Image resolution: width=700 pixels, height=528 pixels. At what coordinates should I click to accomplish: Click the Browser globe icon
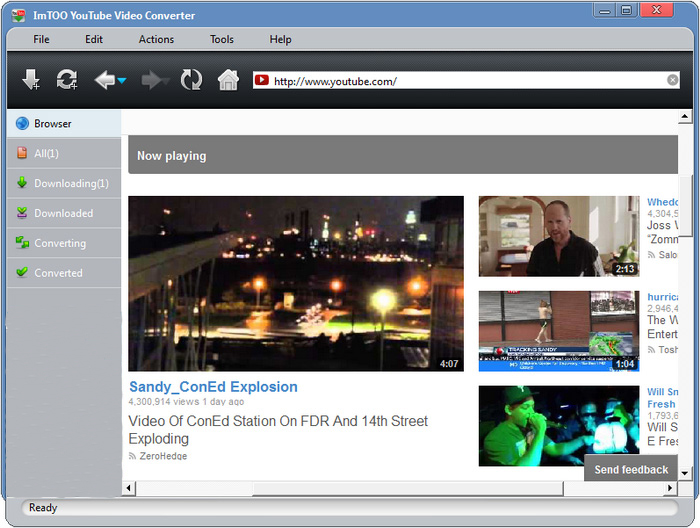pyautogui.click(x=22, y=124)
